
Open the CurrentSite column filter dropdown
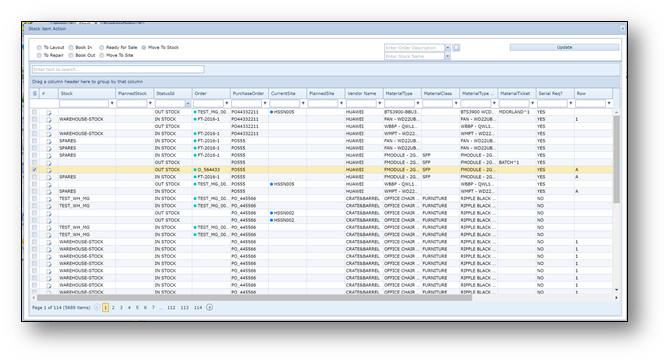coord(303,103)
